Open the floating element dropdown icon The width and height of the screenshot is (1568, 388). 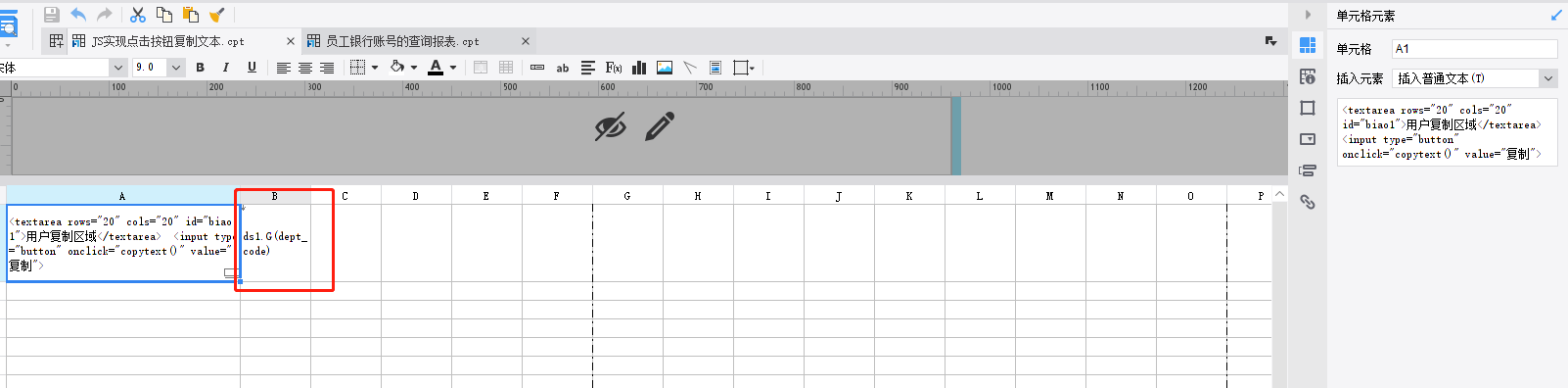coord(744,68)
